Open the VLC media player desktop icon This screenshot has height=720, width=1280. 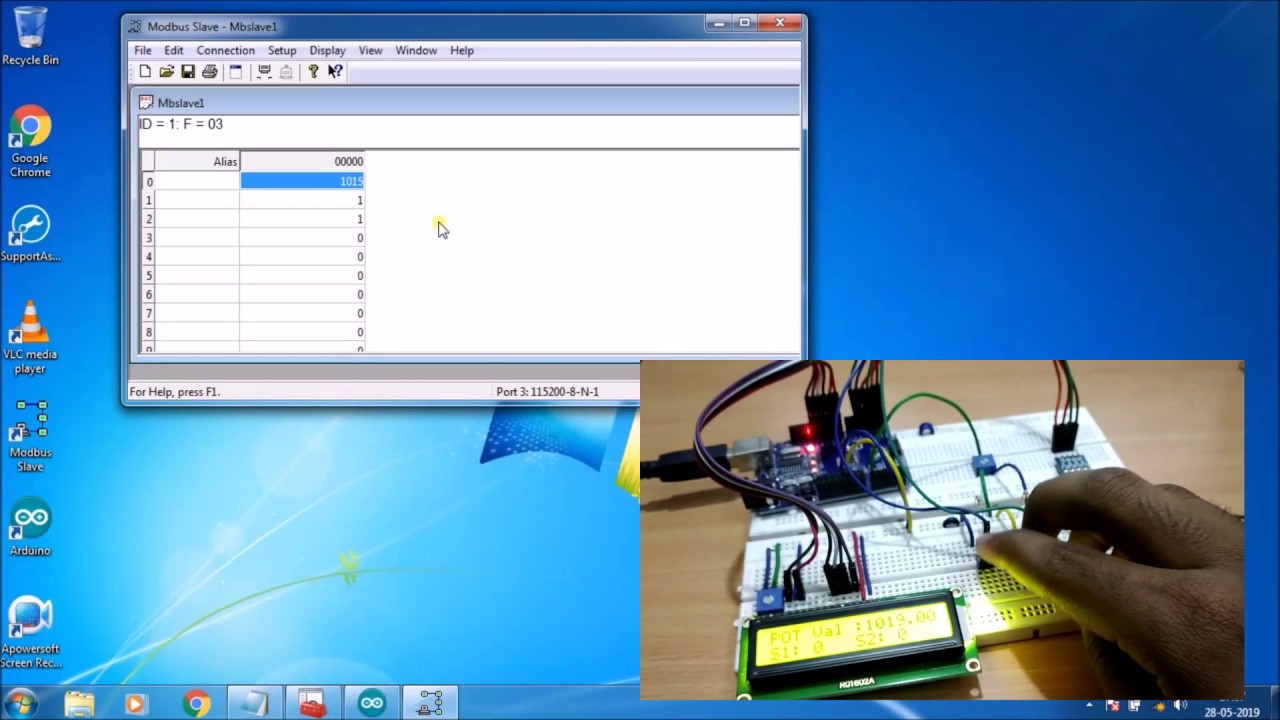tap(30, 337)
